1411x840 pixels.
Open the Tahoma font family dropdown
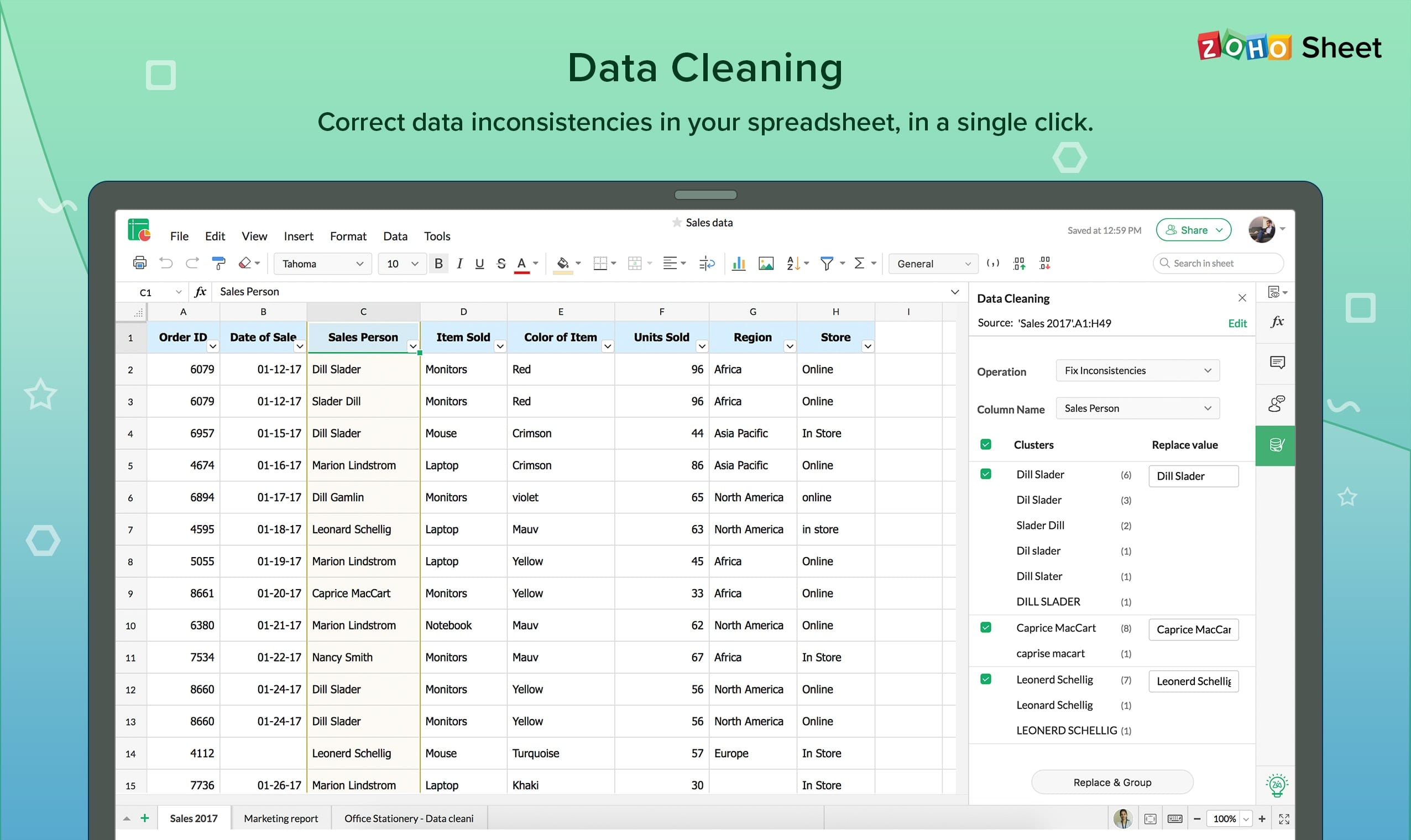(x=322, y=264)
